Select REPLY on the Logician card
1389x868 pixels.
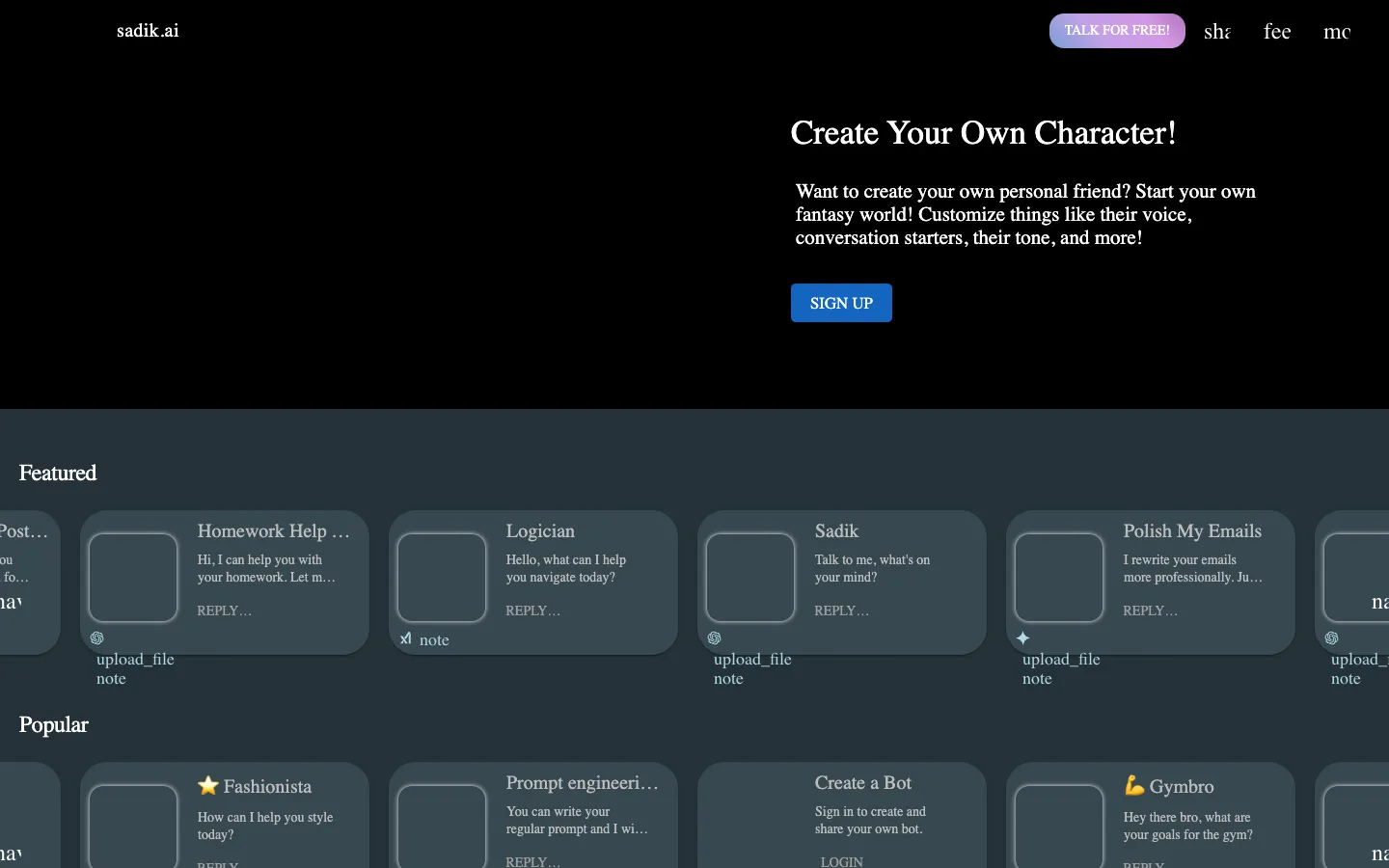532,610
